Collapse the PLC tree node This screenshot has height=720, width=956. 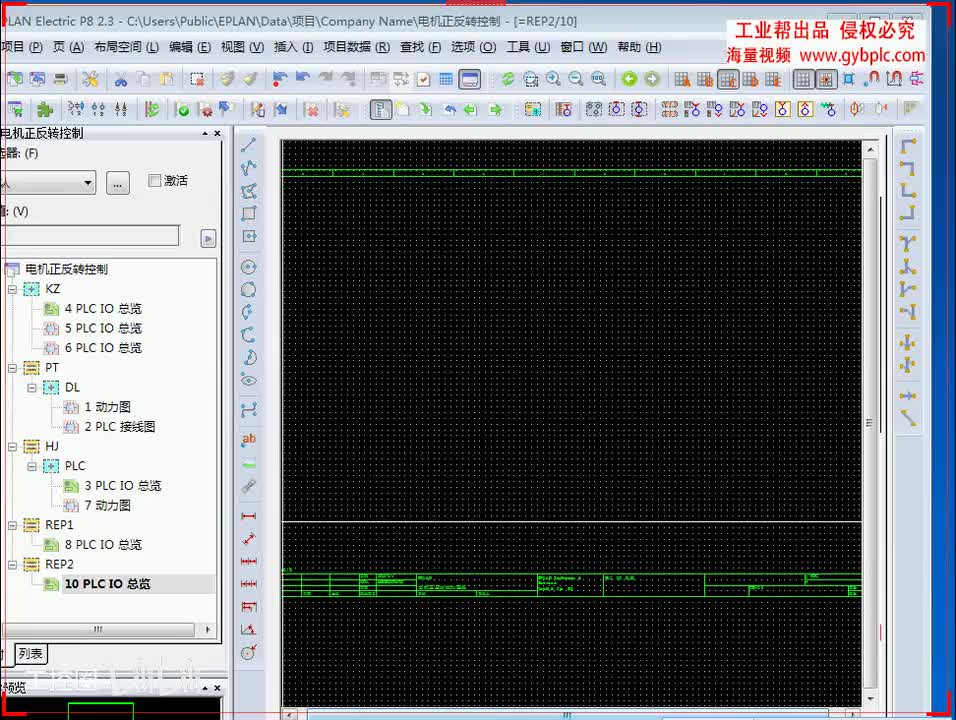tap(32, 466)
